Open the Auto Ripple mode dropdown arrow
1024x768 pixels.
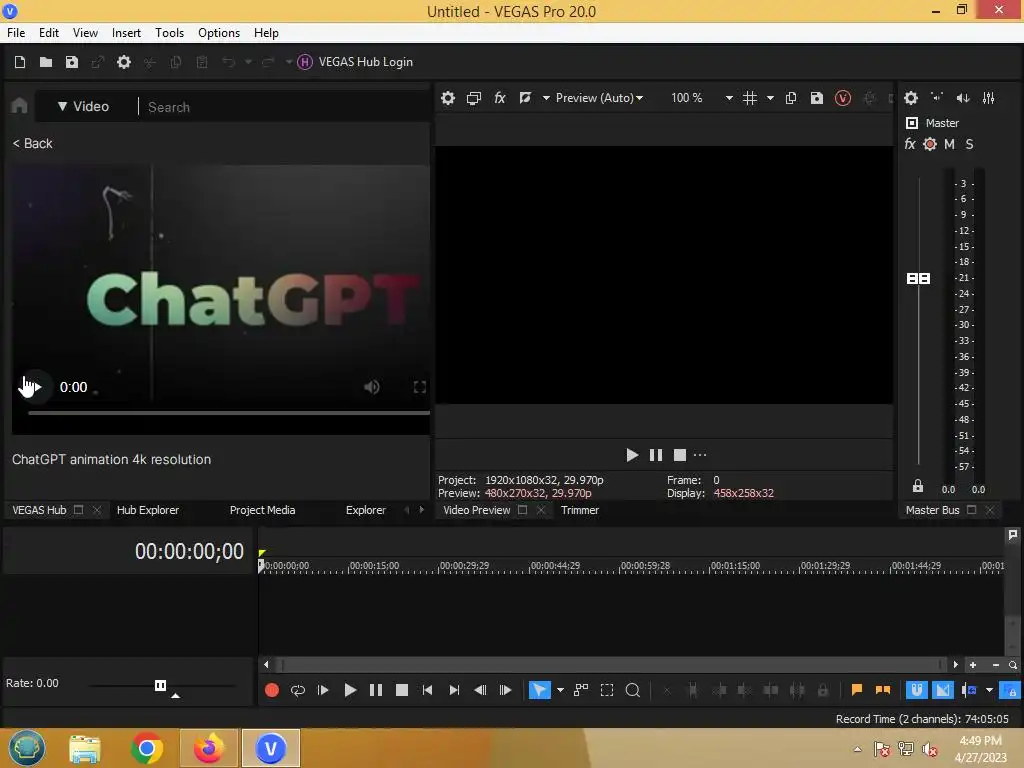tap(989, 690)
